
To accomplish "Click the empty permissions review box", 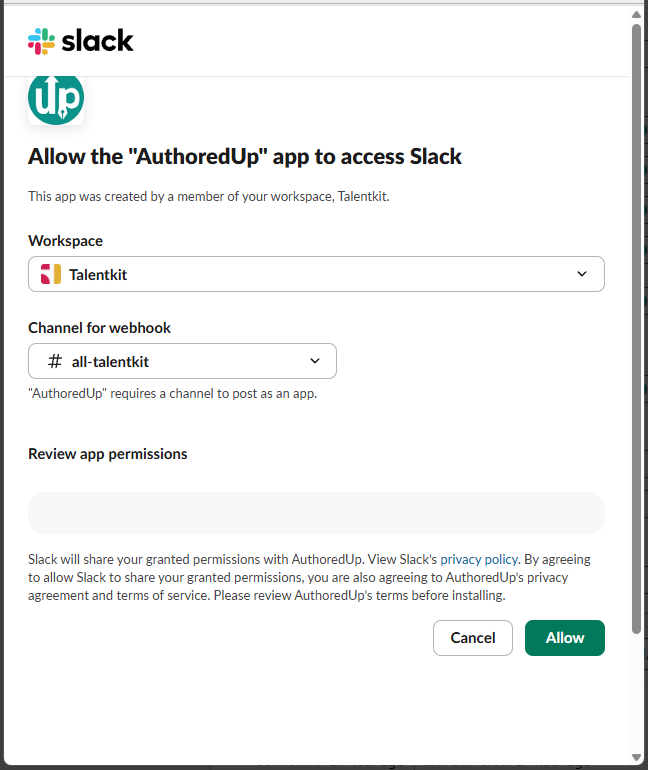I will pyautogui.click(x=316, y=513).
